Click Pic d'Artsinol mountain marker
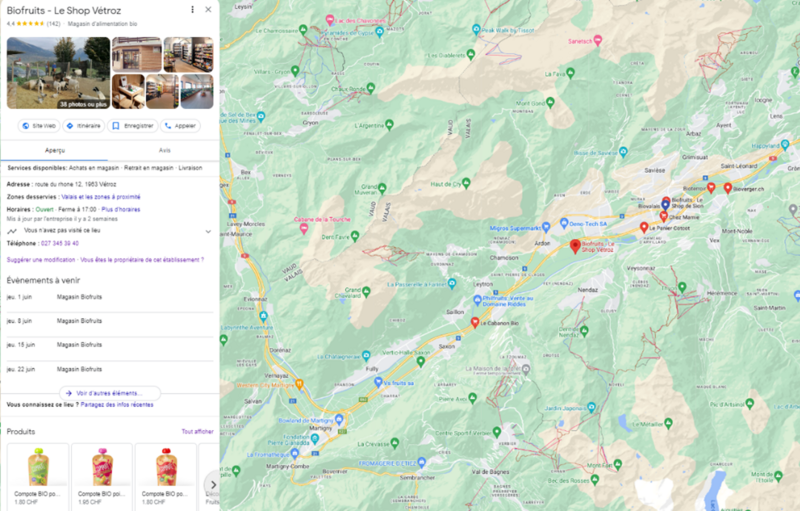This screenshot has height=511, width=800. click(x=749, y=404)
